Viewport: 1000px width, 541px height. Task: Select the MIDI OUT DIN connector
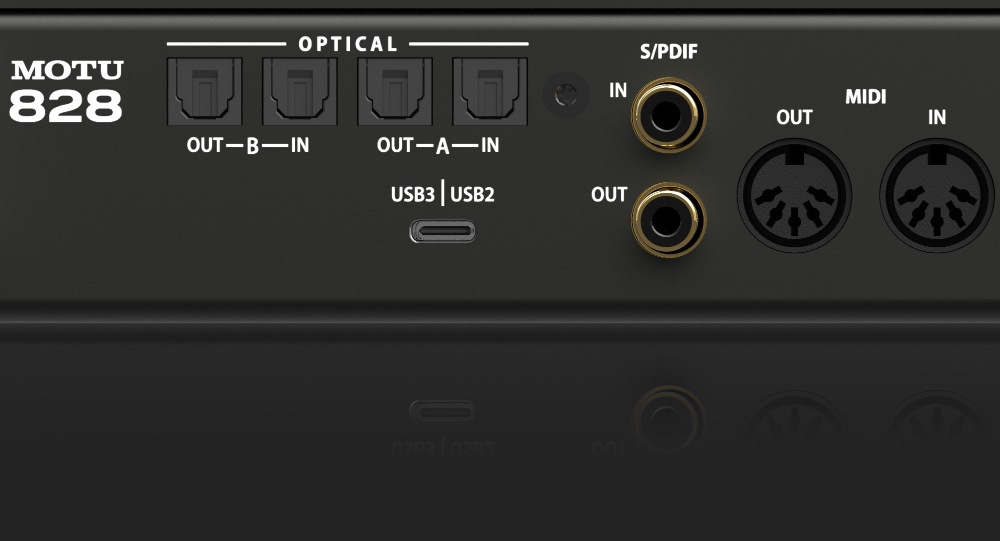(x=794, y=195)
